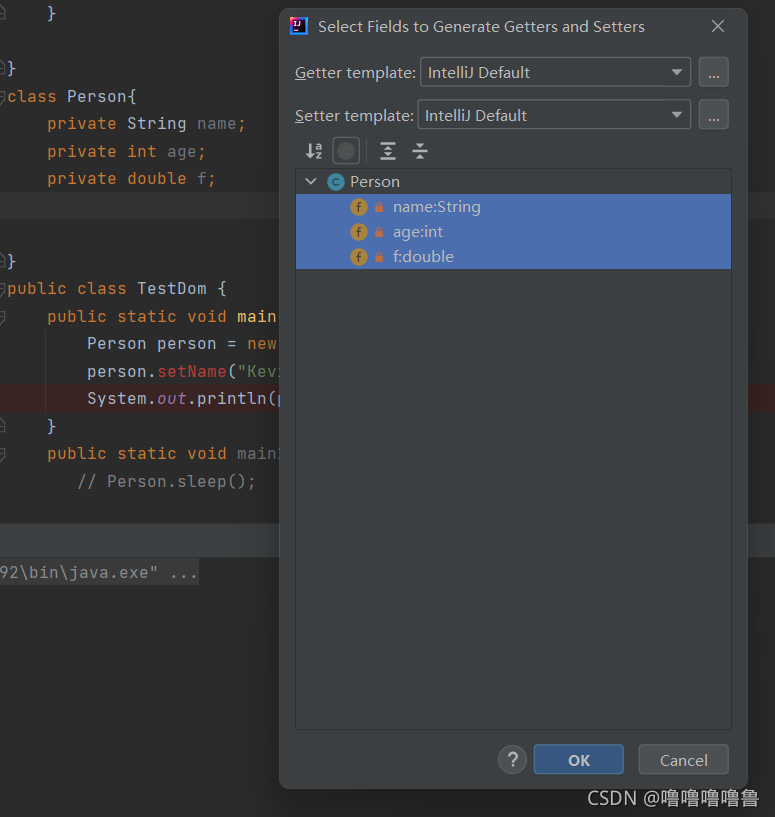The height and width of the screenshot is (817, 775).
Task: Collapse the fold marker beside class Person
Action: click(2, 96)
